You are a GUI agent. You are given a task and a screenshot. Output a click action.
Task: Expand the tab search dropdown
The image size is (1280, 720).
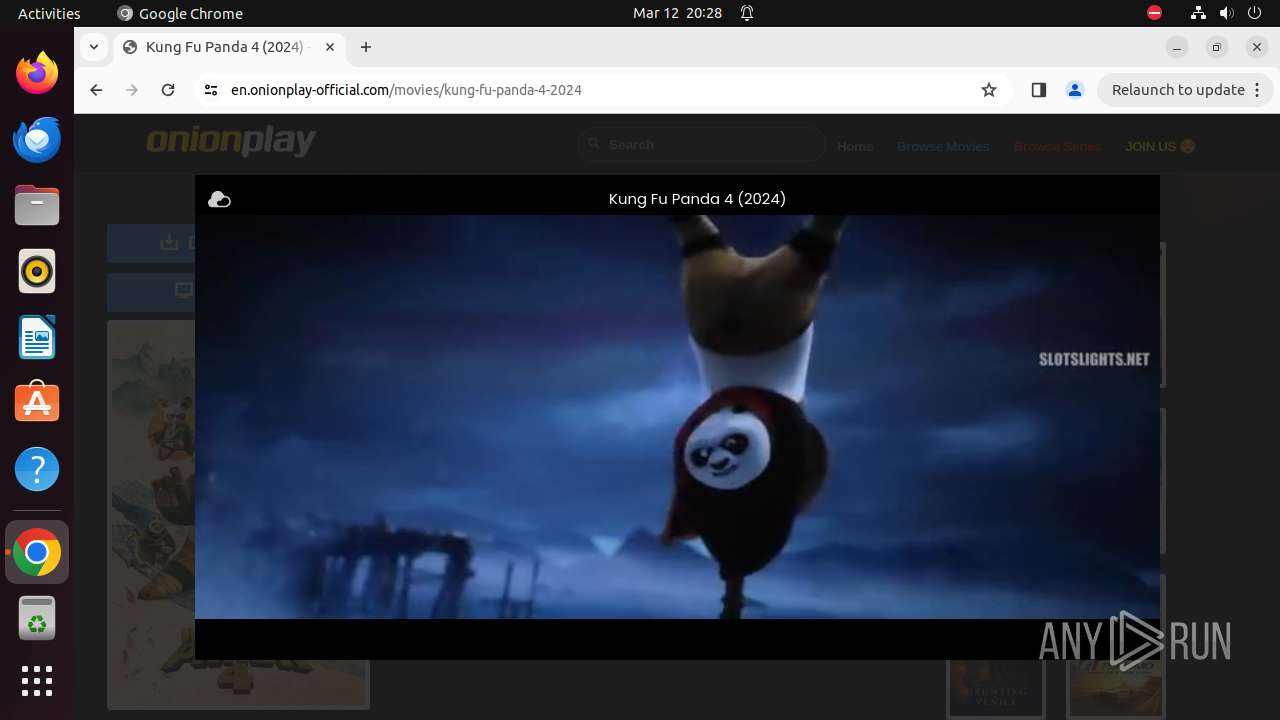click(93, 47)
